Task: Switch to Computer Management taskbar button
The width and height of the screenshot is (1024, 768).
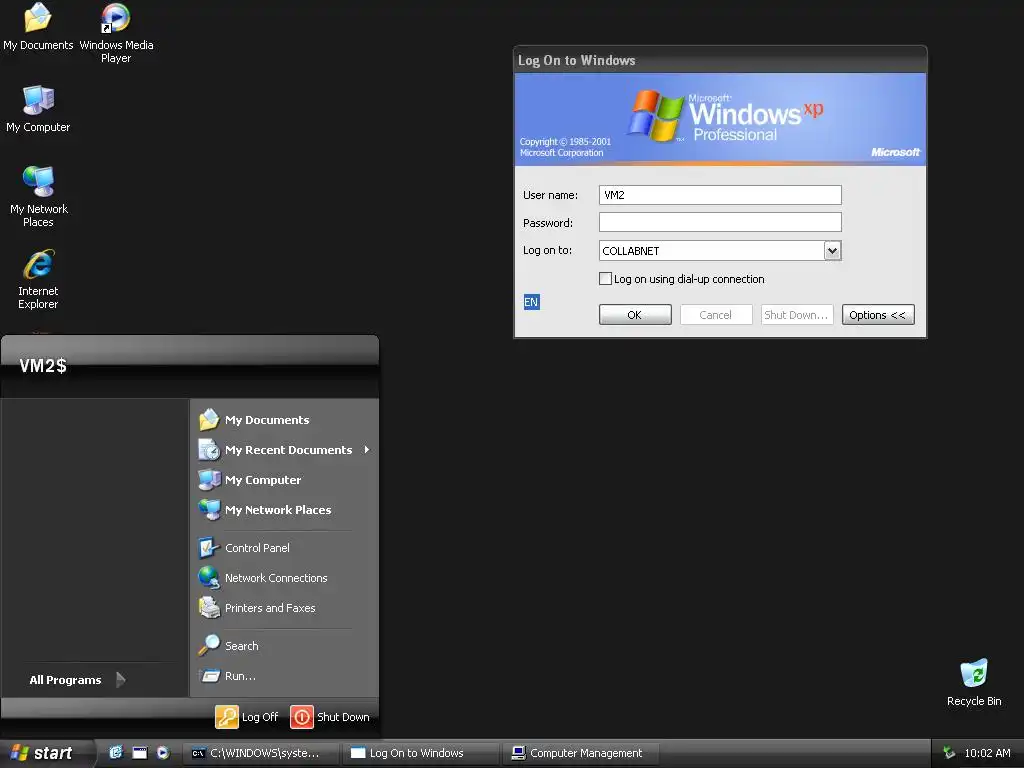Action: [580, 753]
